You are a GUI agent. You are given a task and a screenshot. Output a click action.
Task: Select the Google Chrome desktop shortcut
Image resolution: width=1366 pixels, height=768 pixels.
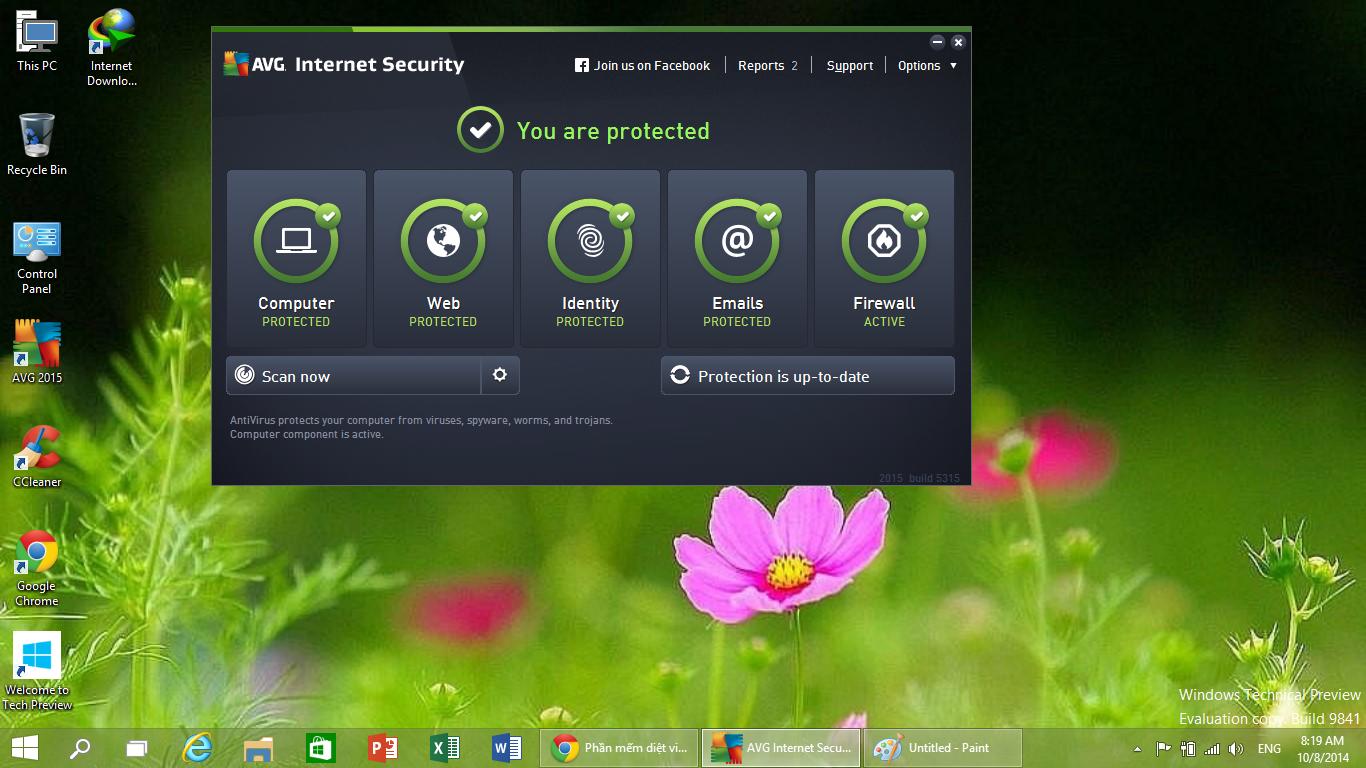(37, 568)
